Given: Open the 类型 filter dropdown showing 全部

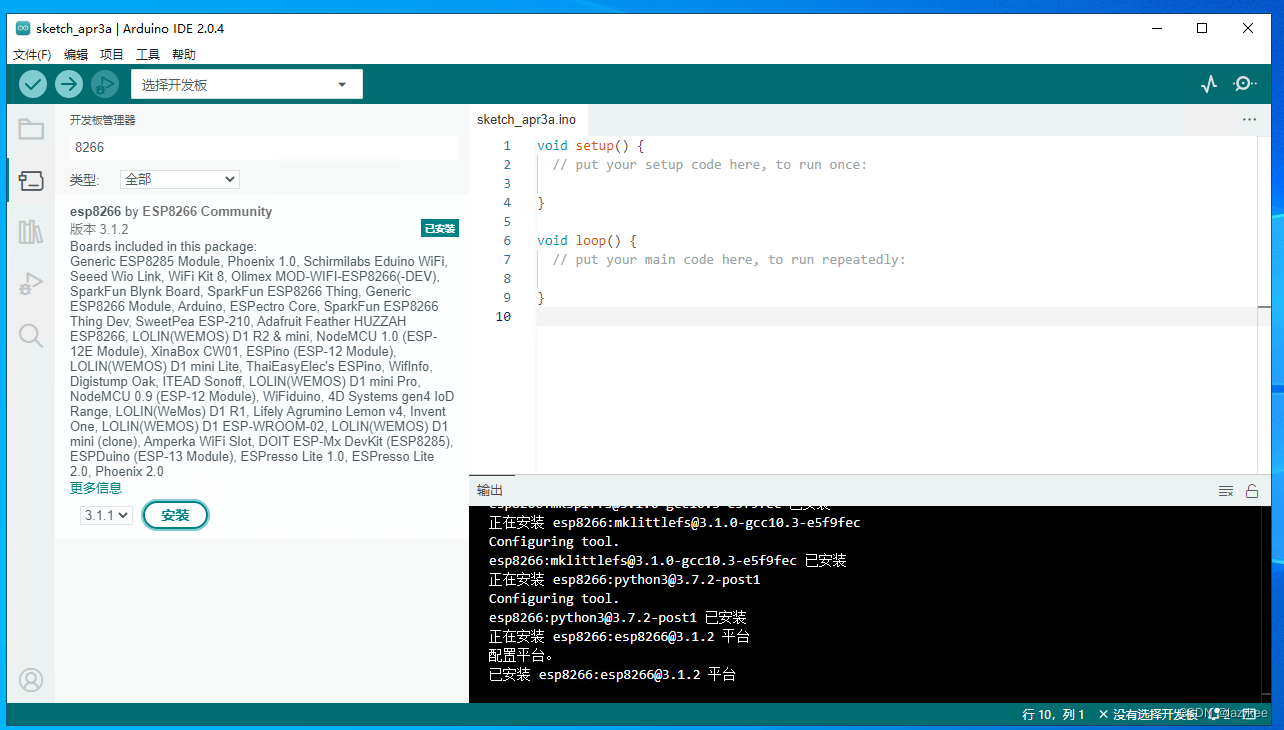Looking at the screenshot, I should click(x=179, y=179).
